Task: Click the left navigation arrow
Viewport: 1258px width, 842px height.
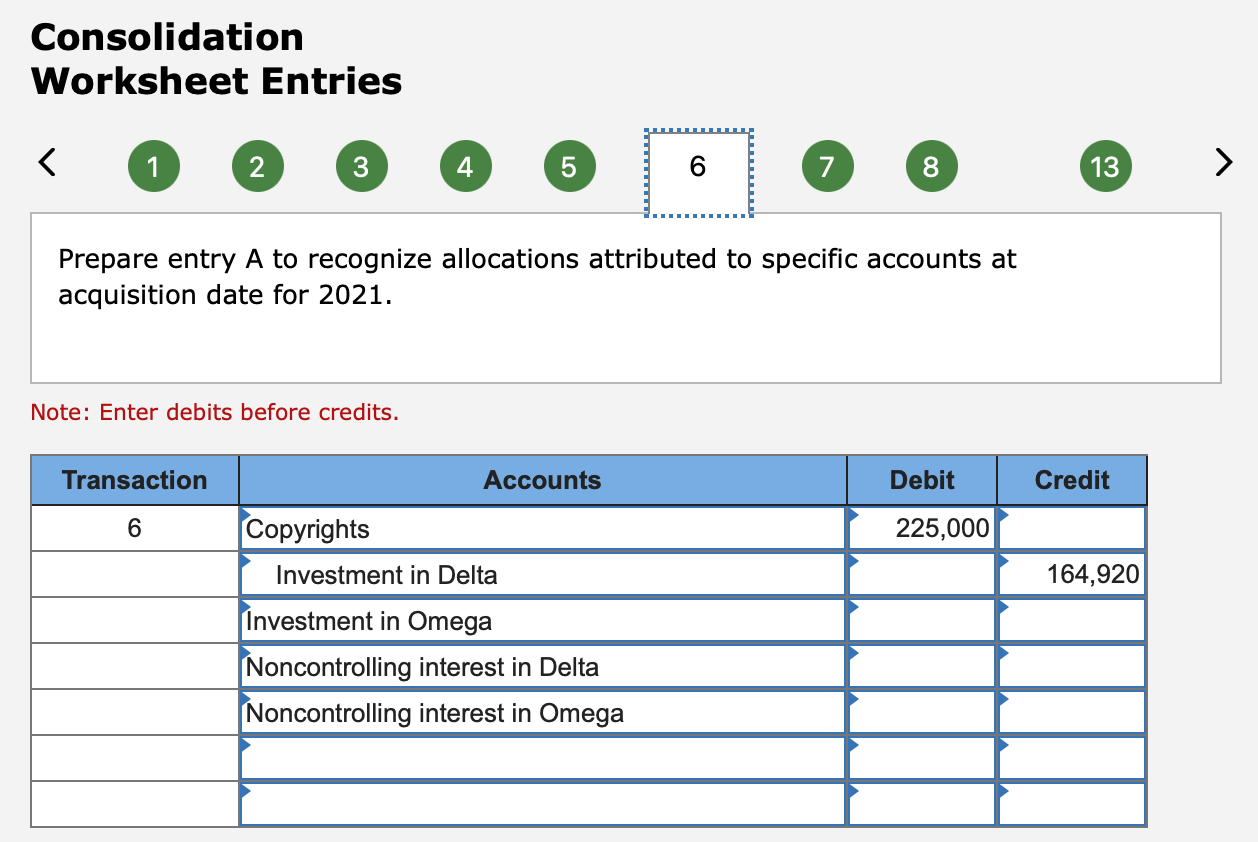Action: [46, 162]
